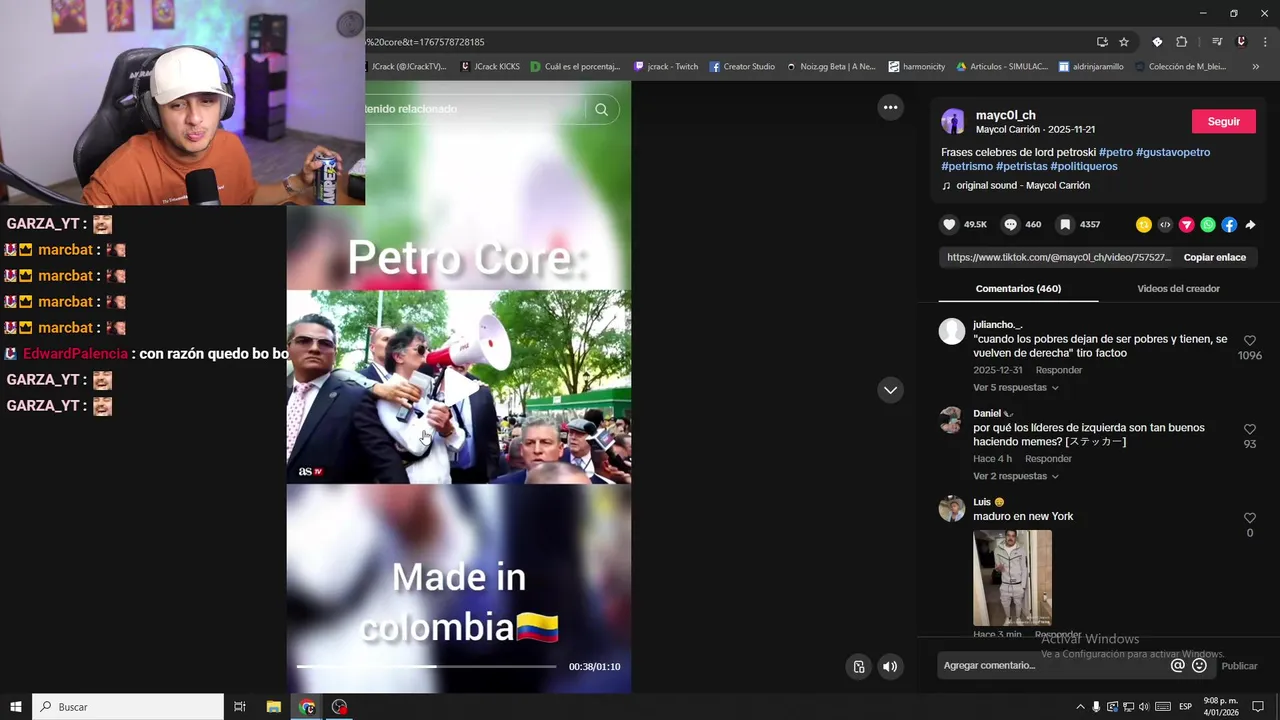The width and height of the screenshot is (1280, 720).
Task: Open the Chrome profile avatar icon
Action: pos(1241,42)
